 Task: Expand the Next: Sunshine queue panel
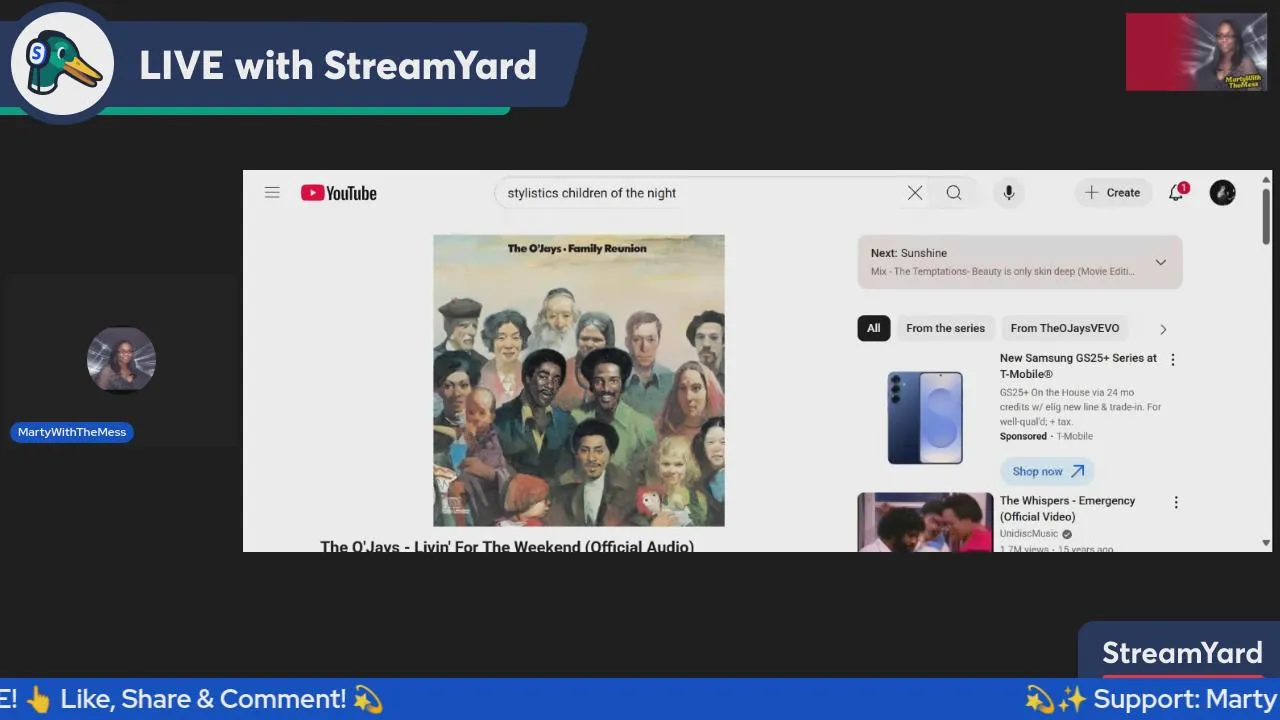[x=1020, y=262]
